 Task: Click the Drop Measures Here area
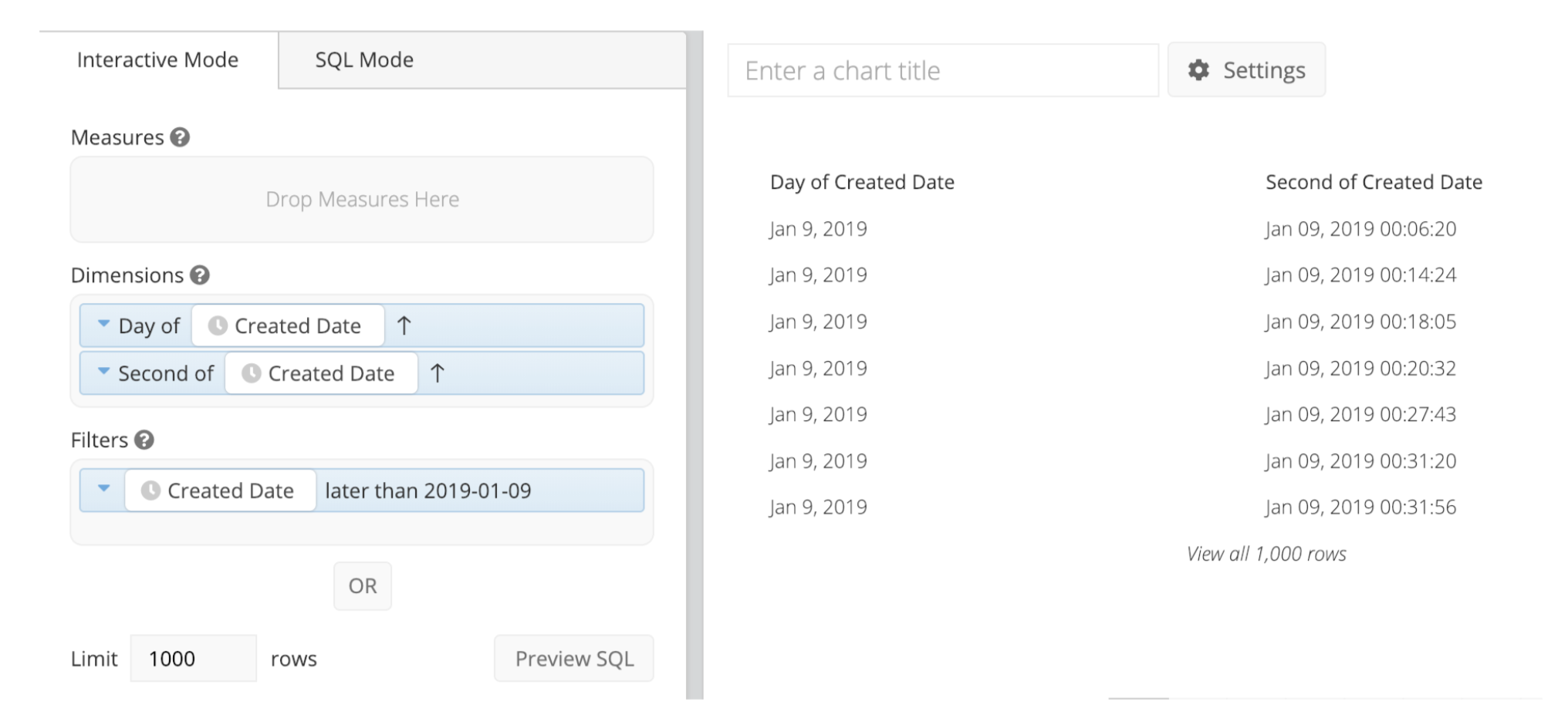click(x=362, y=200)
